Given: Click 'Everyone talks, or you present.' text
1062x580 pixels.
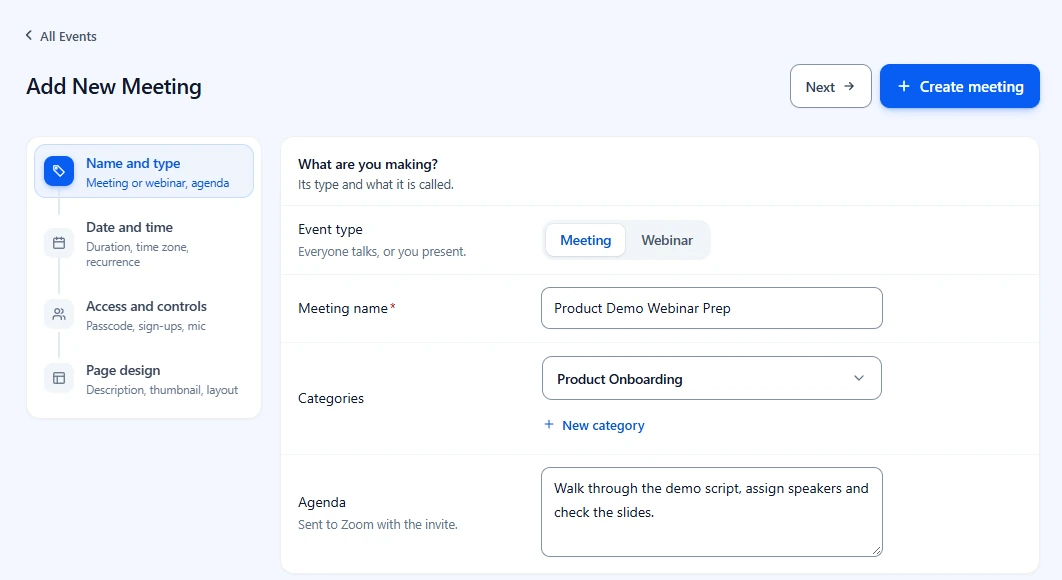Looking at the screenshot, I should (x=382, y=251).
